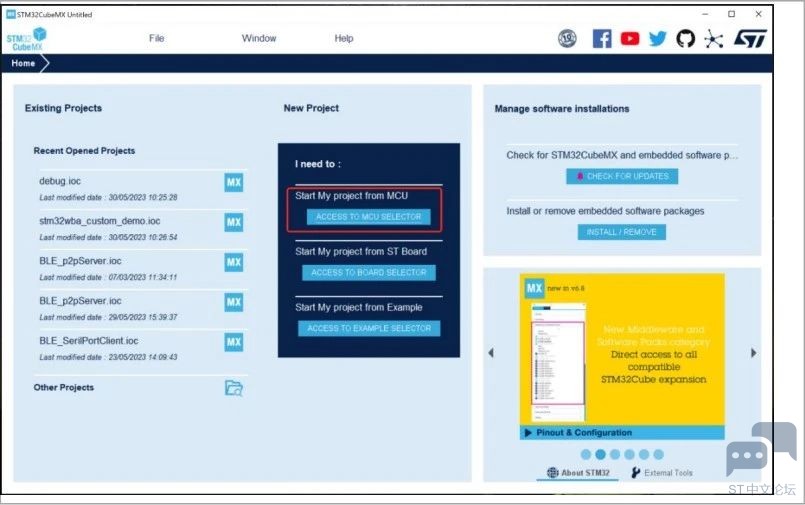Click the yellow banner screenshot thumbnail
Screen dimensions: 805x505
[558, 362]
